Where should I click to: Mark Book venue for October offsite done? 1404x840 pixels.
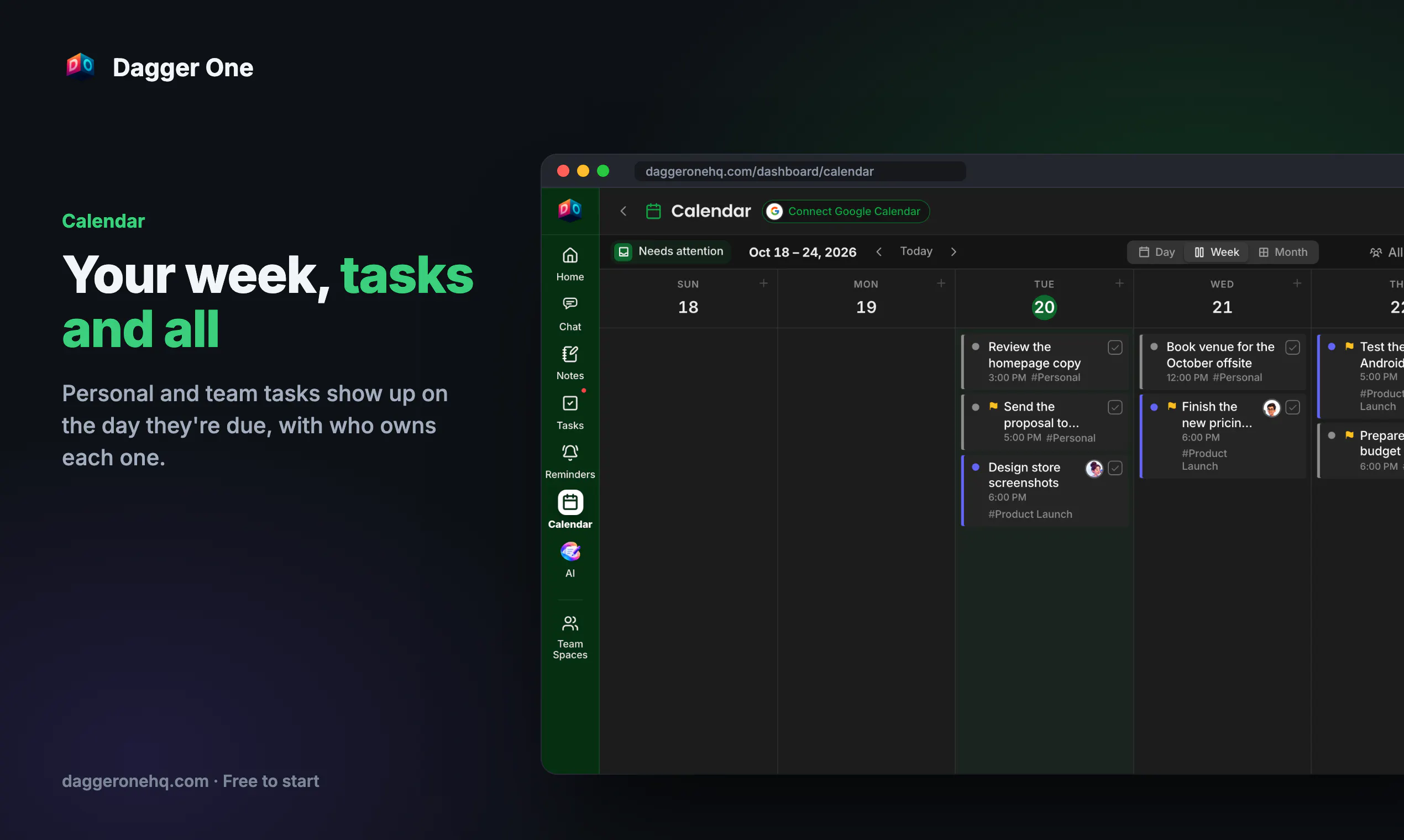click(x=1292, y=347)
